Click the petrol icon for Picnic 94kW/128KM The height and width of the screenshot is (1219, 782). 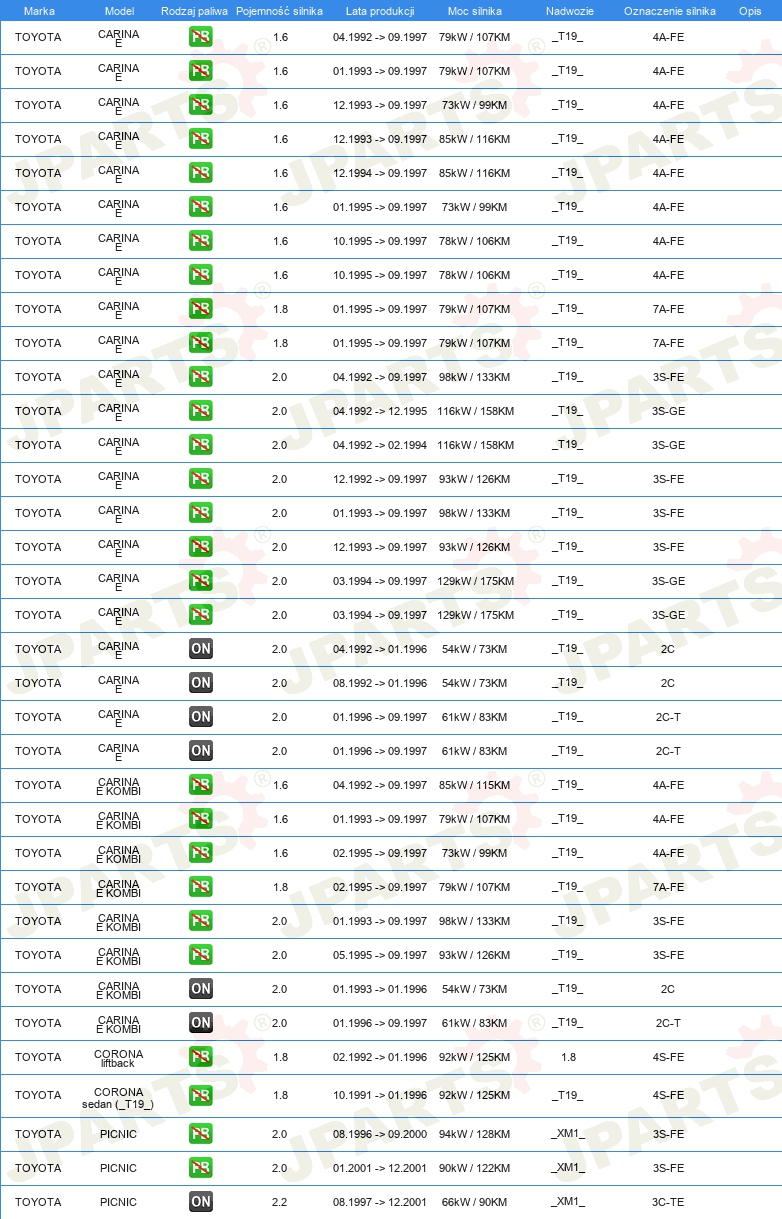(x=201, y=1134)
